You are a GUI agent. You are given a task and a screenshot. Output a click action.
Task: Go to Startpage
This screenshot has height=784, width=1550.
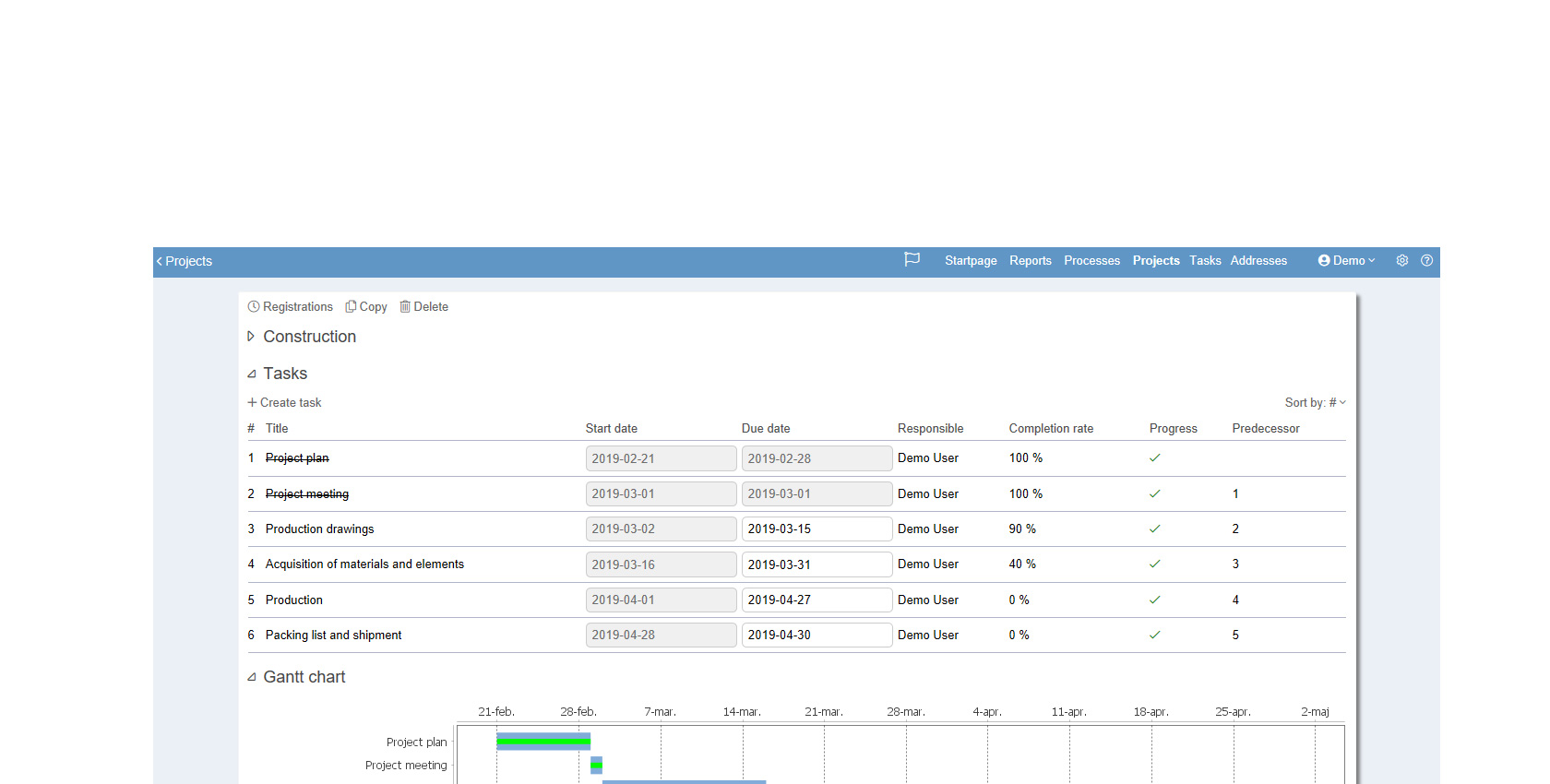pyautogui.click(x=971, y=261)
